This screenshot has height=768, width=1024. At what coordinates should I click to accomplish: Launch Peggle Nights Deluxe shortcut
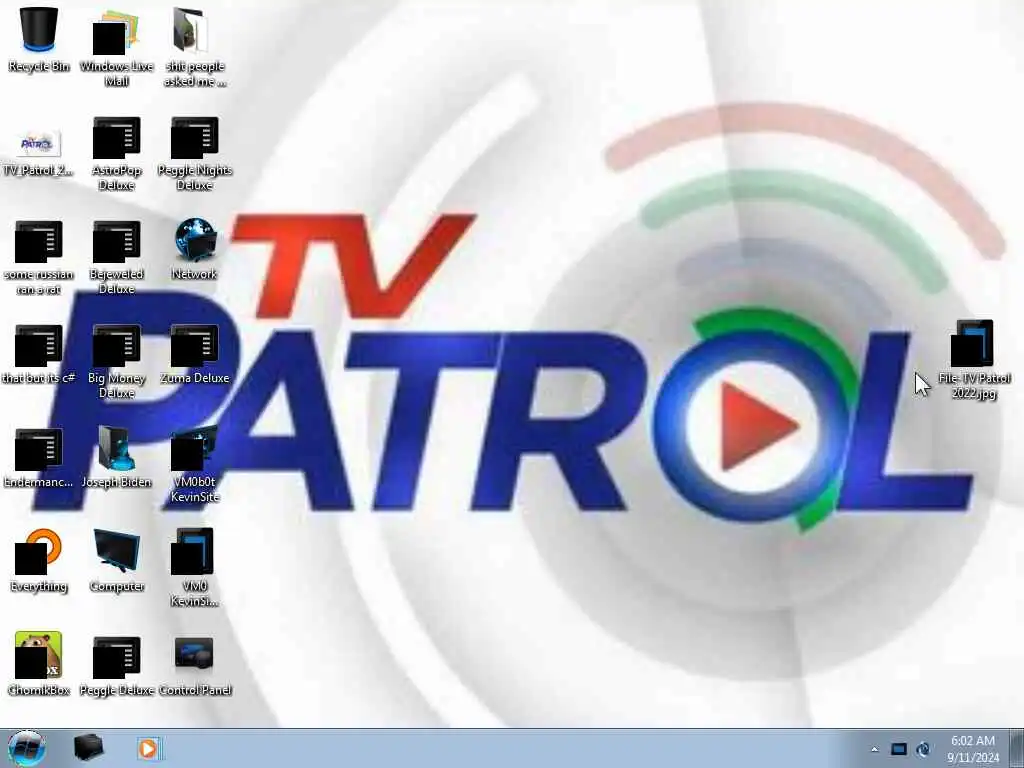pyautogui.click(x=195, y=153)
